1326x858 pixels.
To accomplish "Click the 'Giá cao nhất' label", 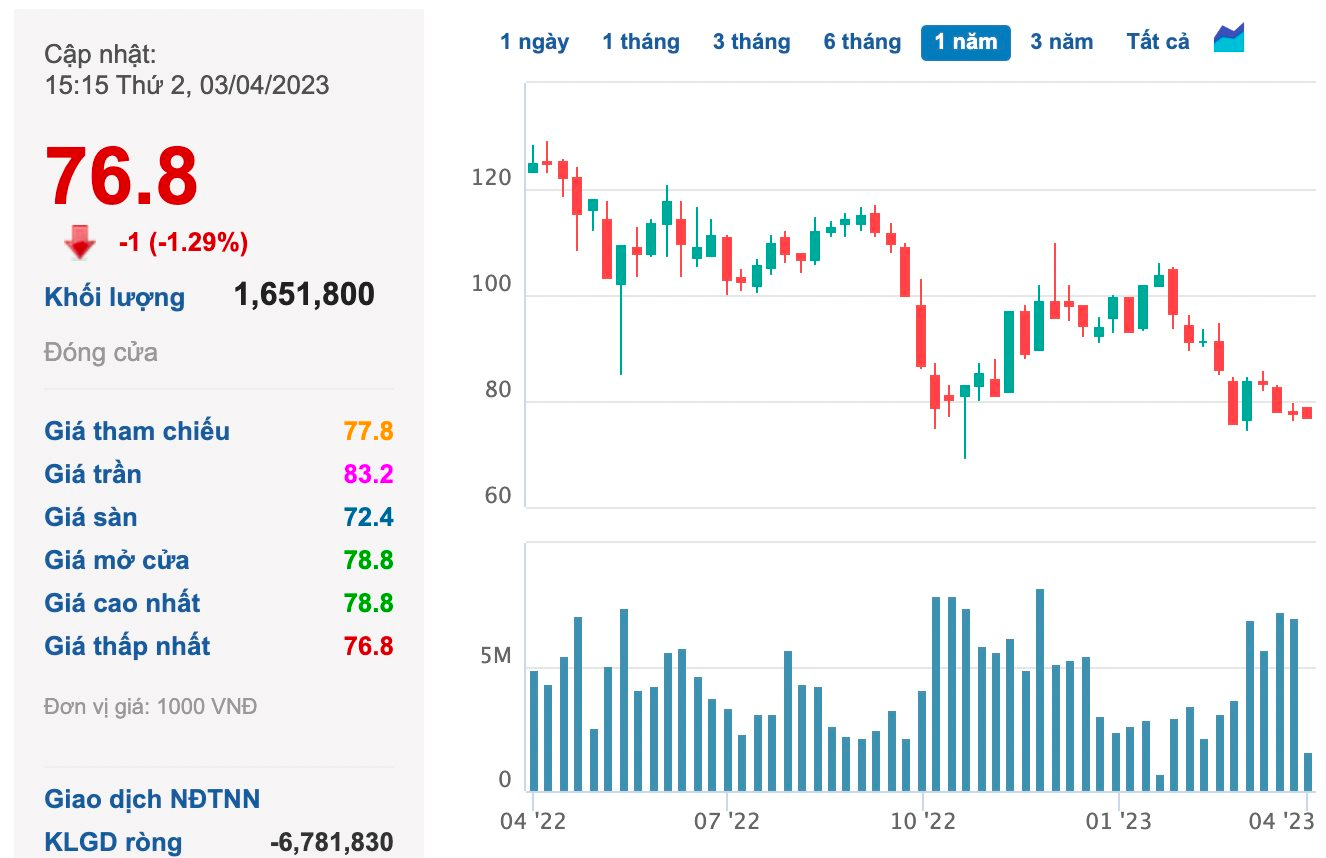I will pos(122,603).
